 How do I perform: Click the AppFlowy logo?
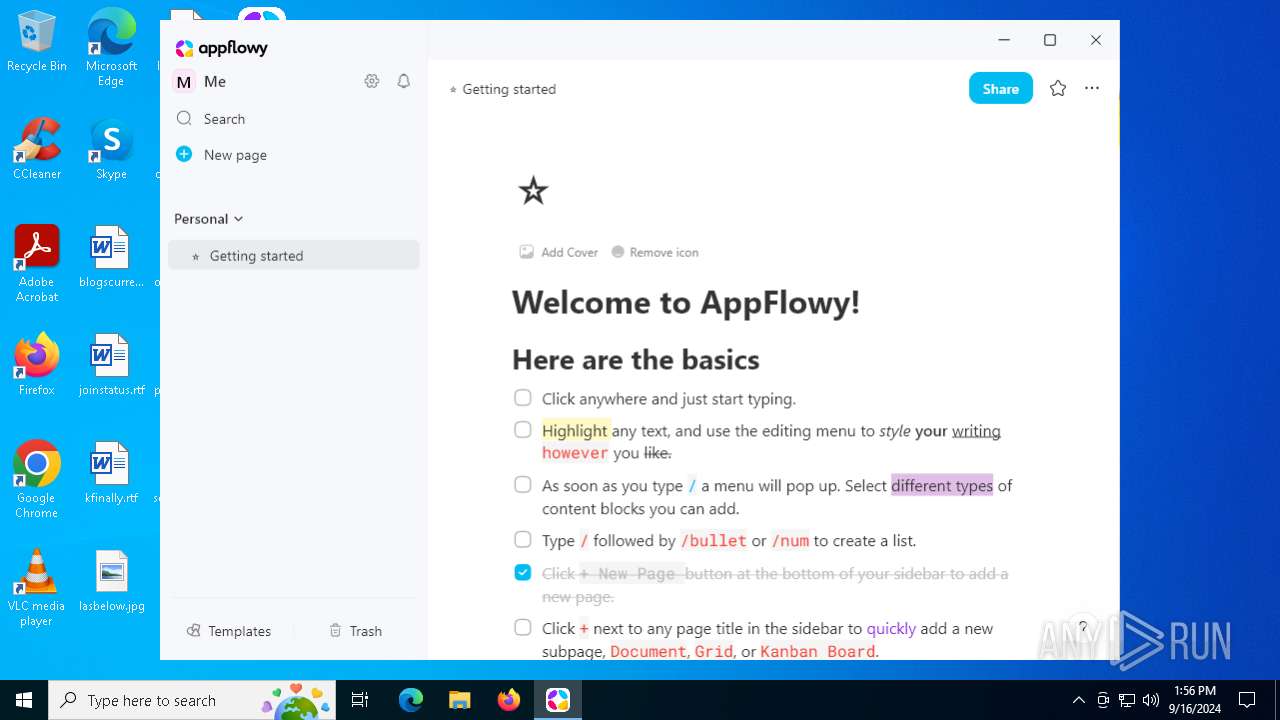point(222,48)
